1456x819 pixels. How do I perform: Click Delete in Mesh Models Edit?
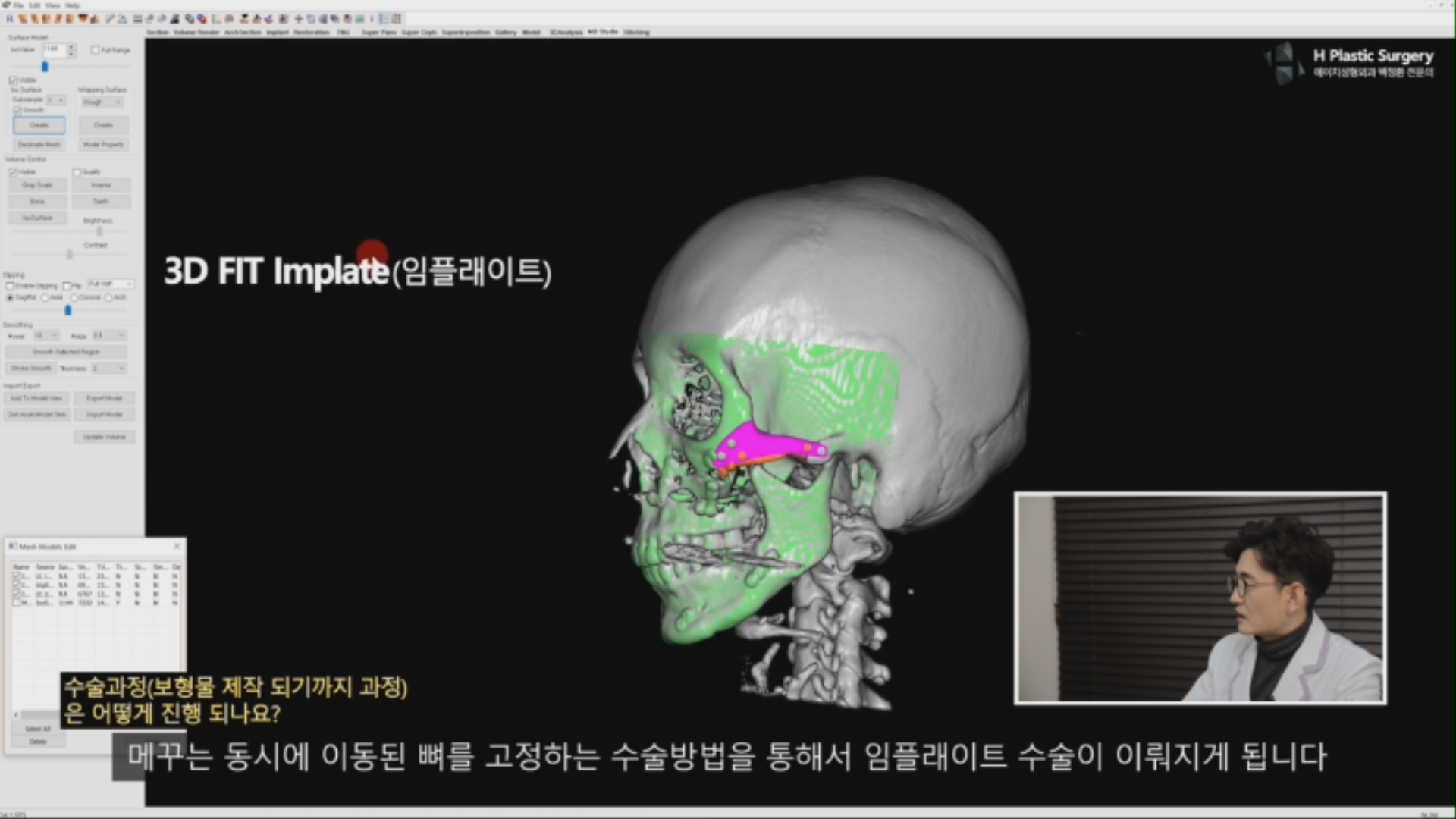point(38,742)
